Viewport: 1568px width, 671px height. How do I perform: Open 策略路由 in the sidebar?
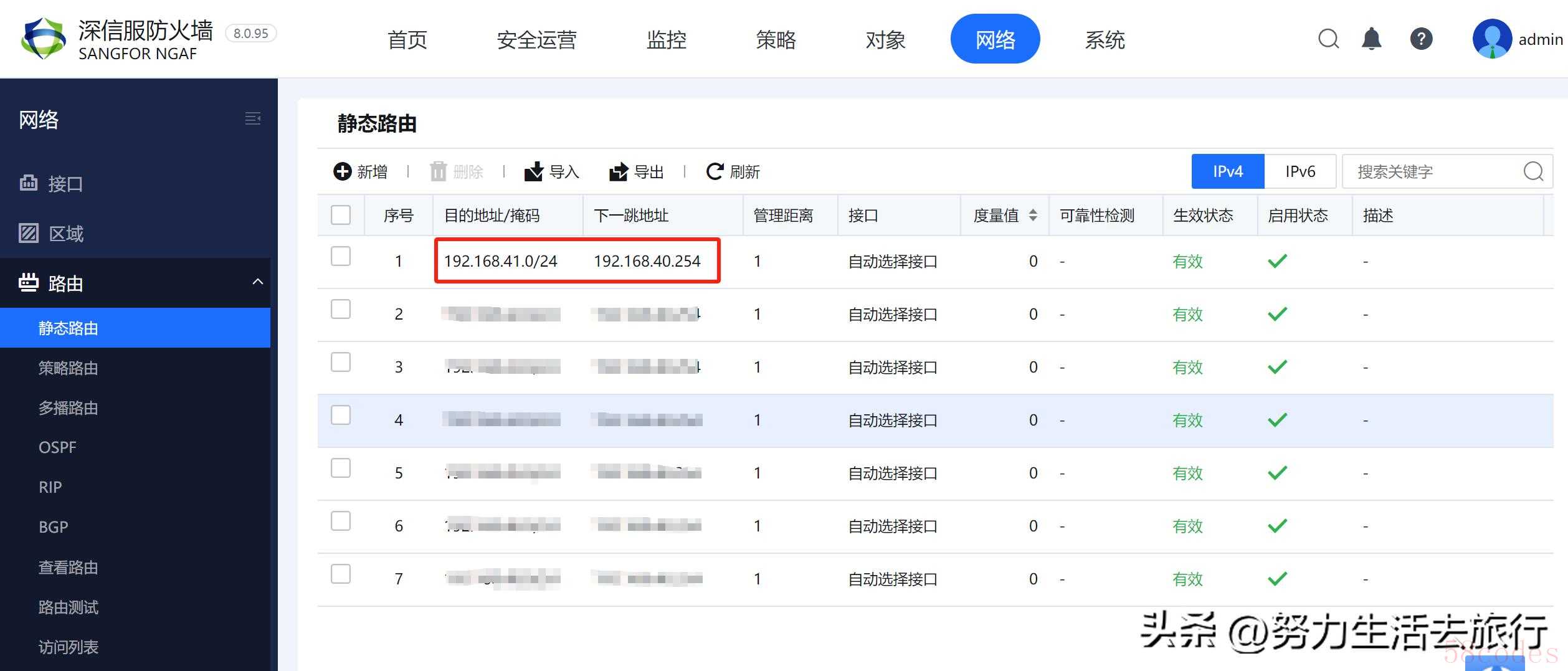click(x=69, y=368)
